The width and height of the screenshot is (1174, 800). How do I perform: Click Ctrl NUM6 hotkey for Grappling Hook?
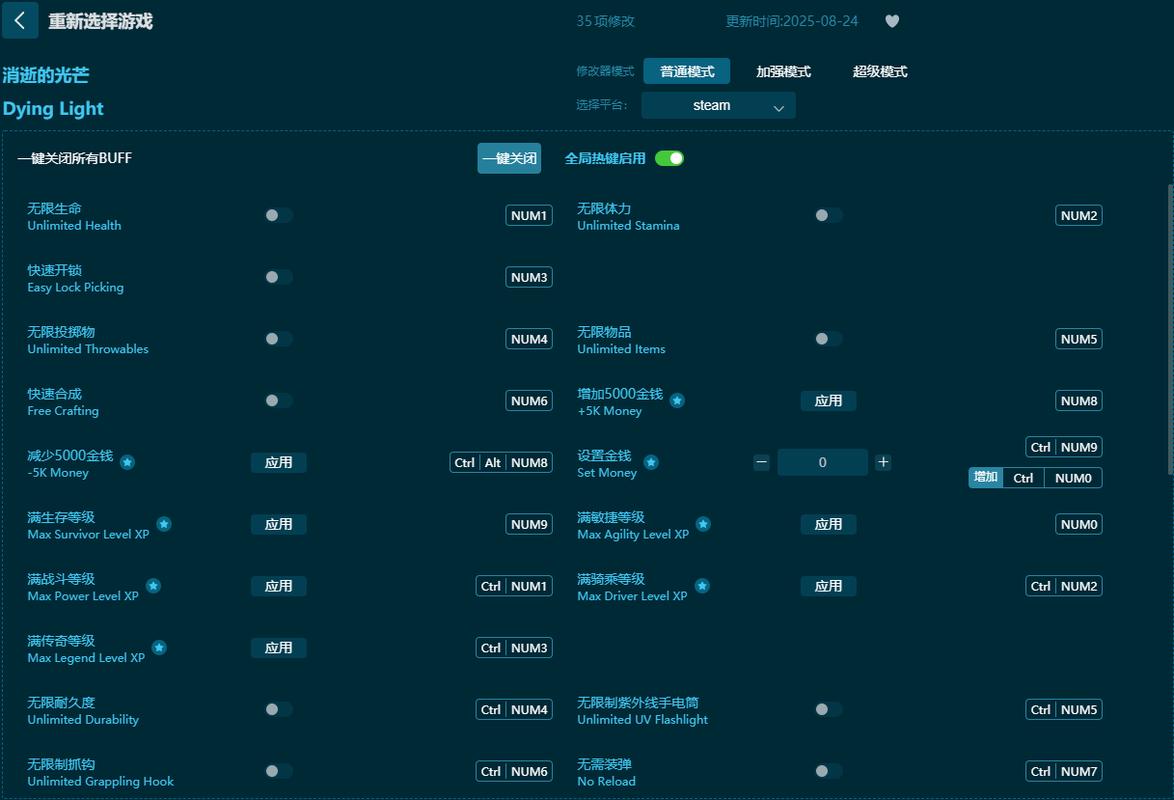point(514,772)
